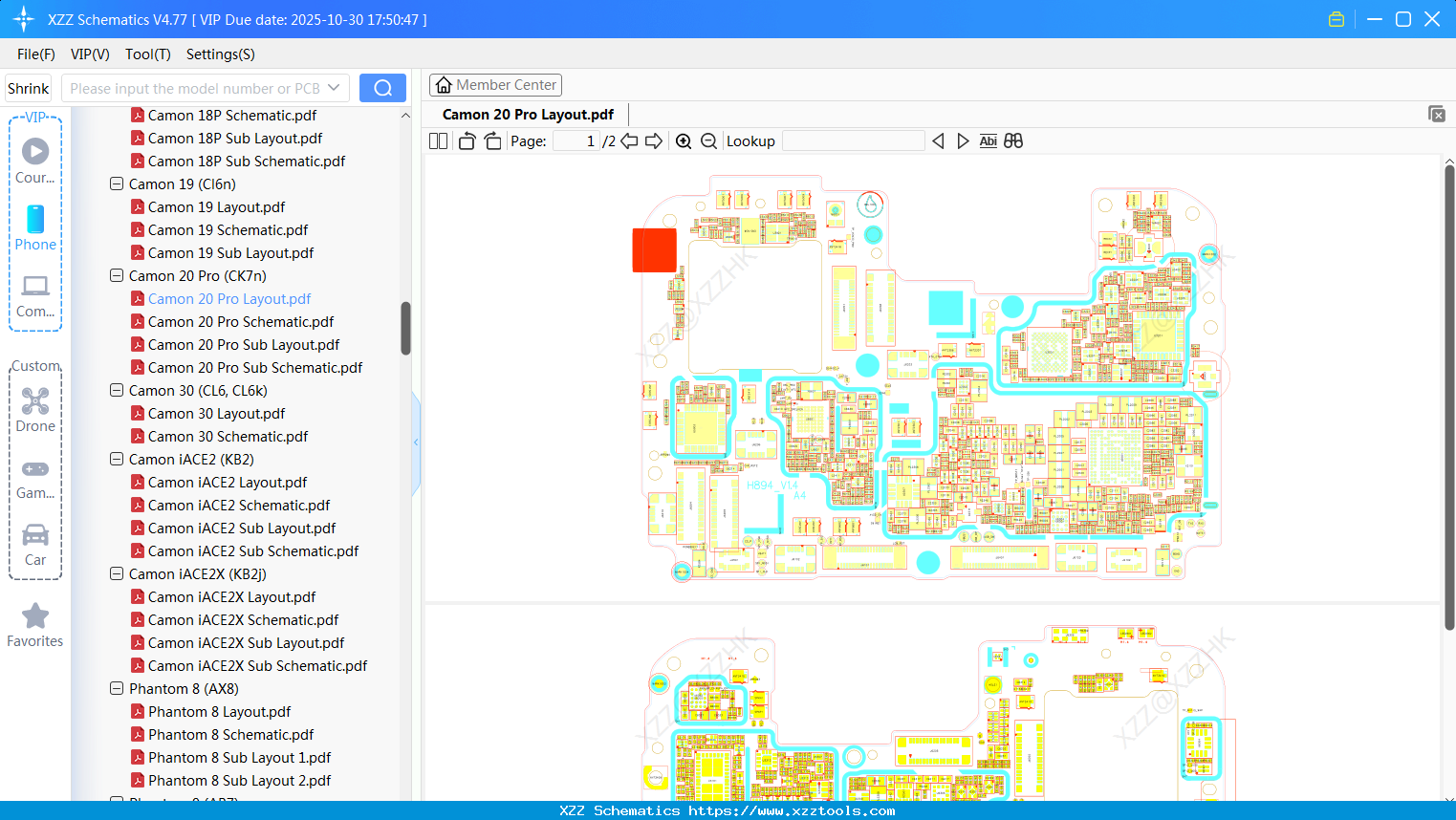The height and width of the screenshot is (820, 1456).
Task: Open the Member Center
Action: pyautogui.click(x=495, y=85)
